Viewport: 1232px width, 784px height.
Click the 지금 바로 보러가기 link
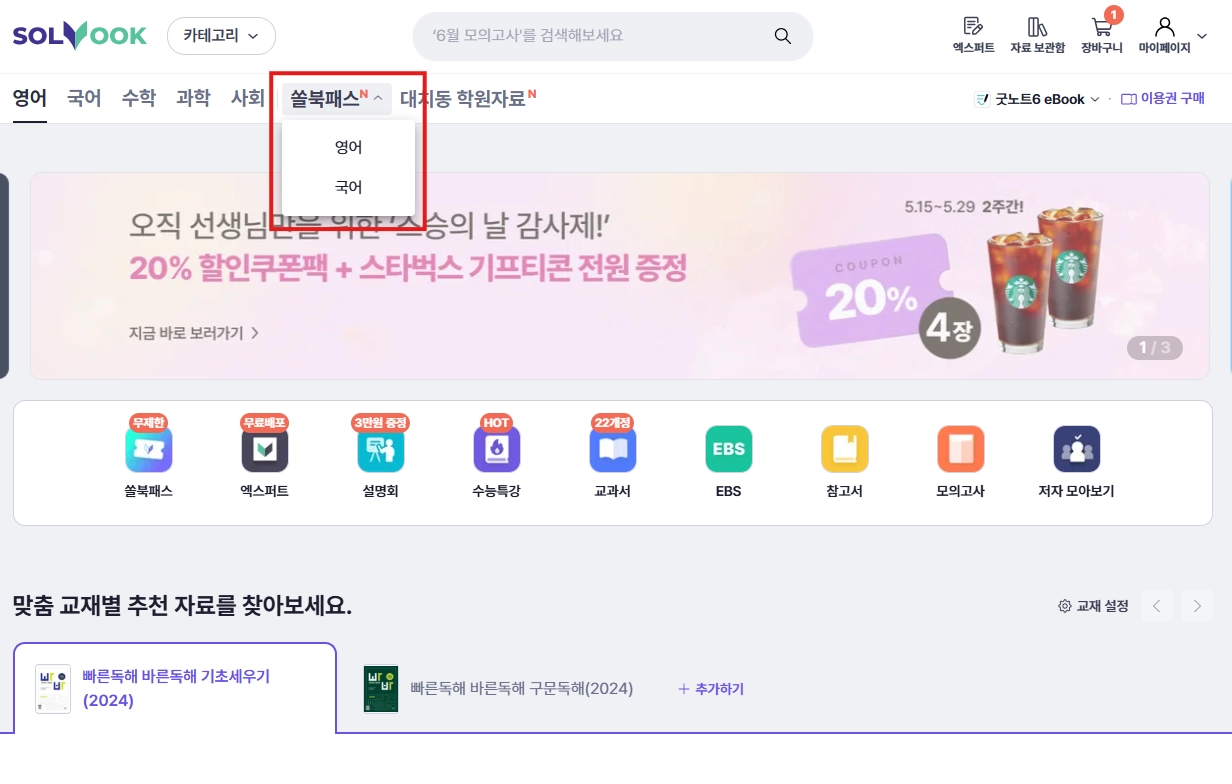pos(194,333)
